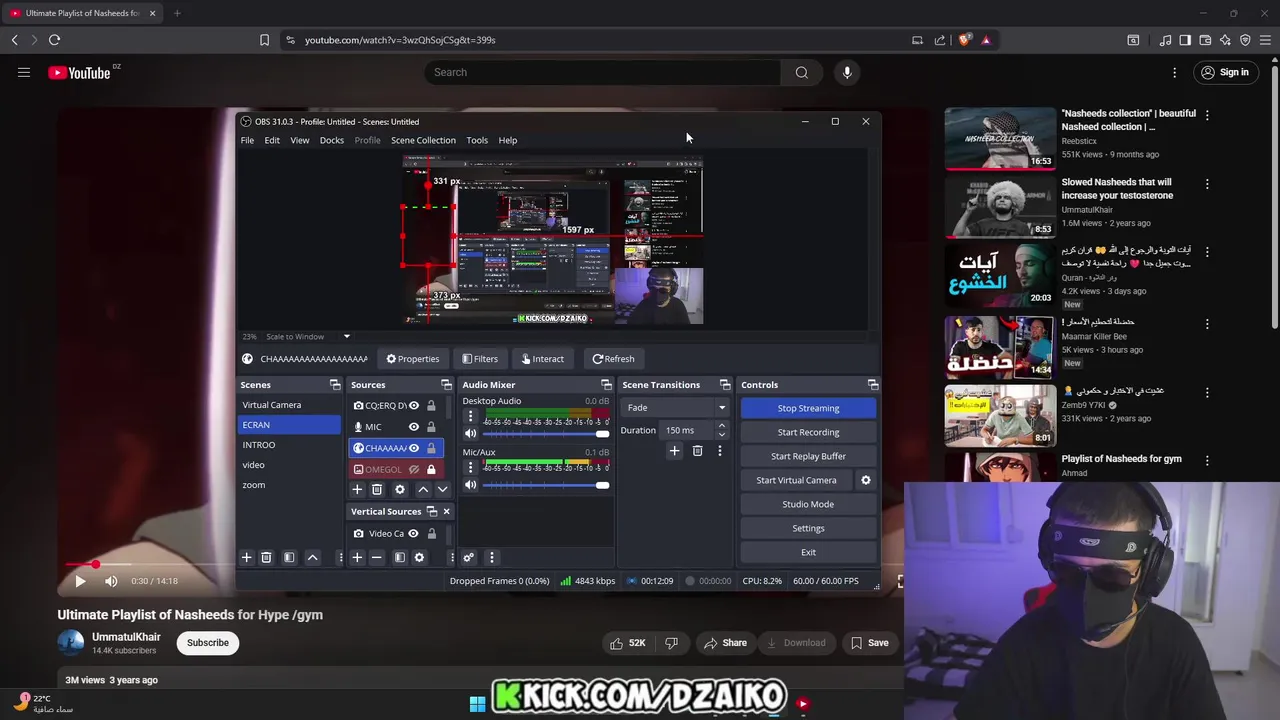Add a new scene in Scenes dock
This screenshot has height=720, width=1280.
click(x=246, y=557)
